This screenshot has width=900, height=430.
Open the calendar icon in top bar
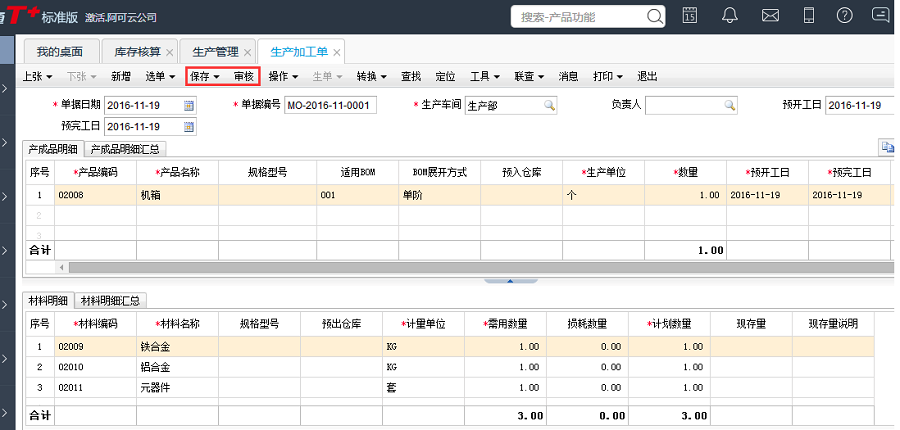pos(690,15)
